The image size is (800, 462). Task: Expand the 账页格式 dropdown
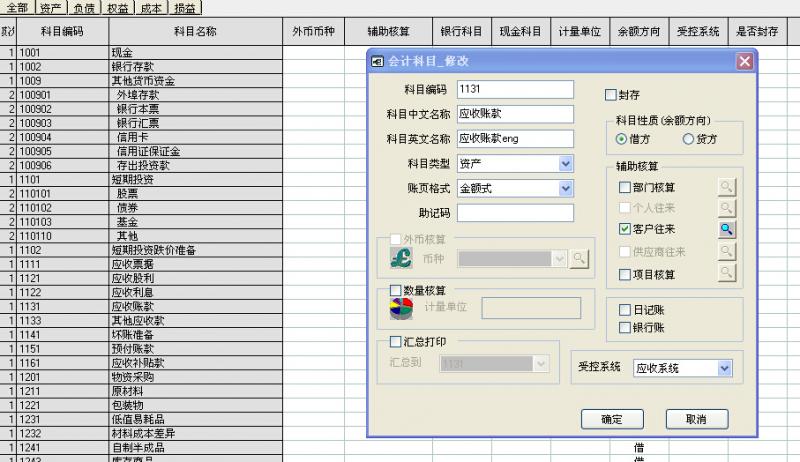coord(565,188)
